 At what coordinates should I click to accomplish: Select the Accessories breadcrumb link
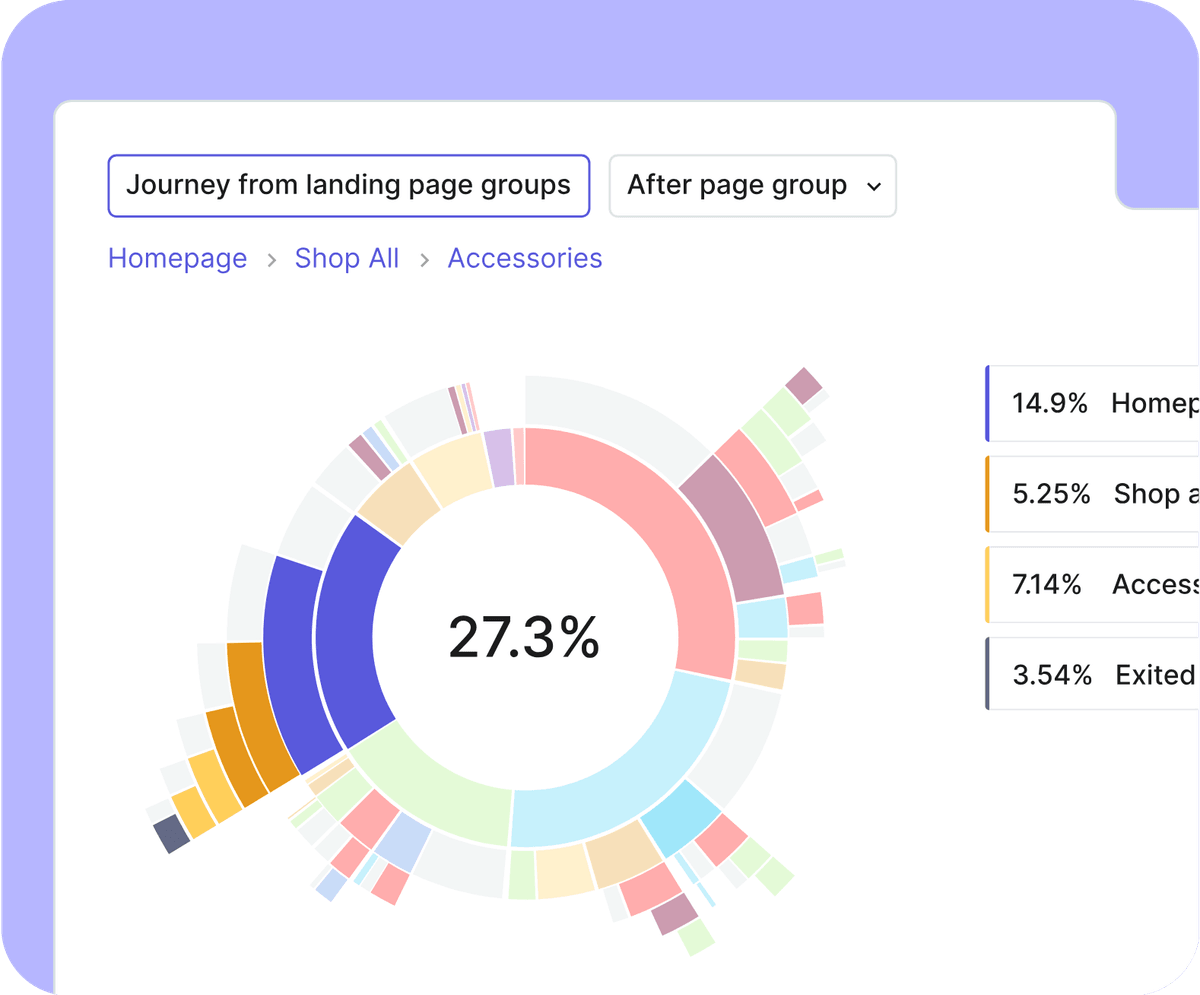[524, 258]
